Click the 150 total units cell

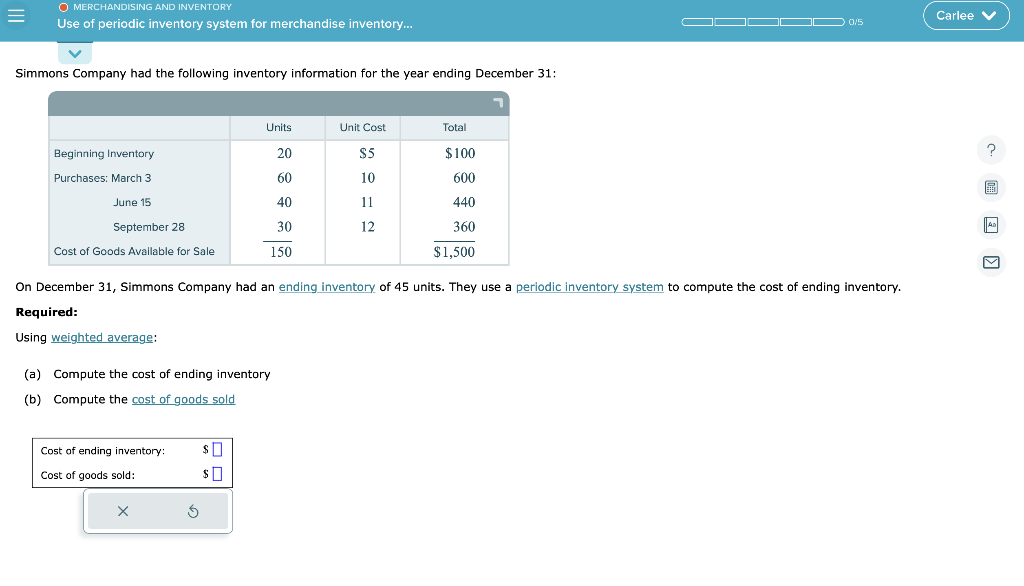pos(281,252)
